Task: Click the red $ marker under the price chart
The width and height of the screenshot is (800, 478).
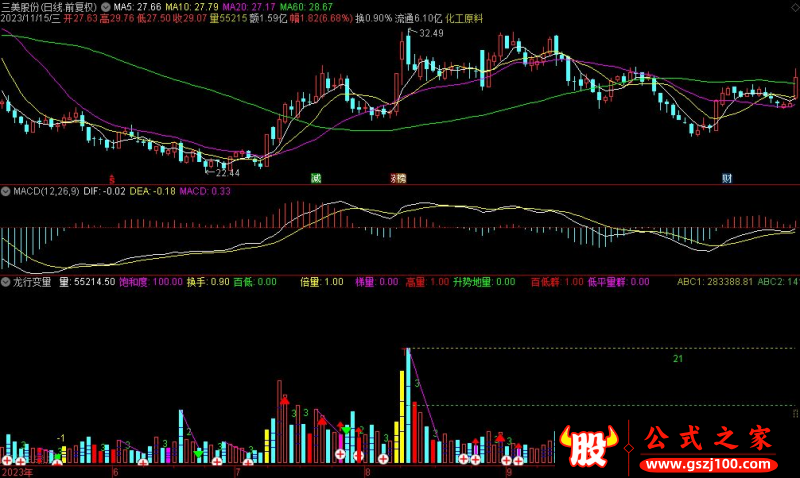Action: (x=112, y=179)
